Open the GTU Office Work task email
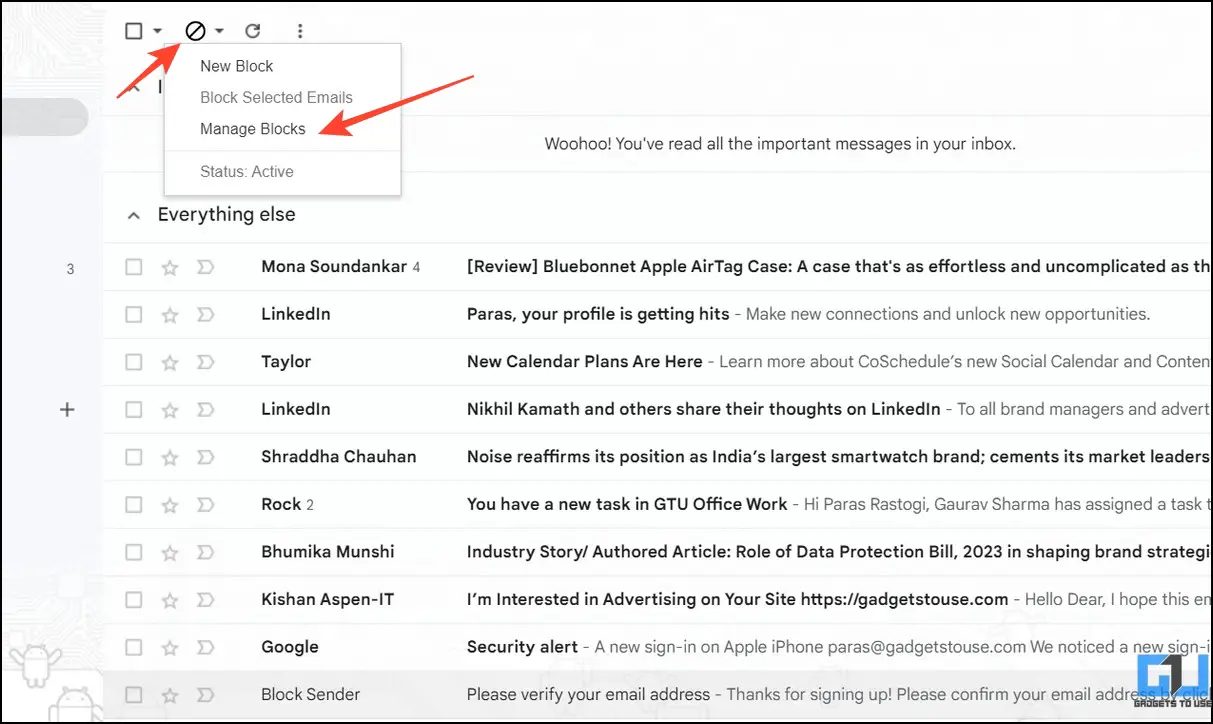This screenshot has width=1213, height=724. click(x=627, y=504)
